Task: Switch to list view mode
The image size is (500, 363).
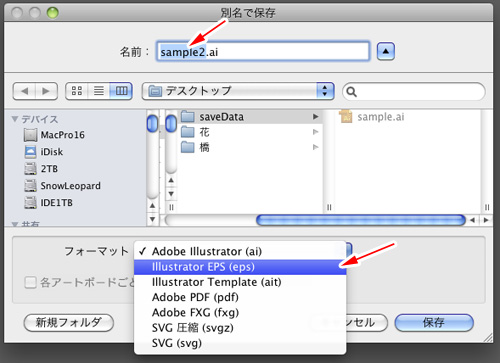Action: coord(99,91)
